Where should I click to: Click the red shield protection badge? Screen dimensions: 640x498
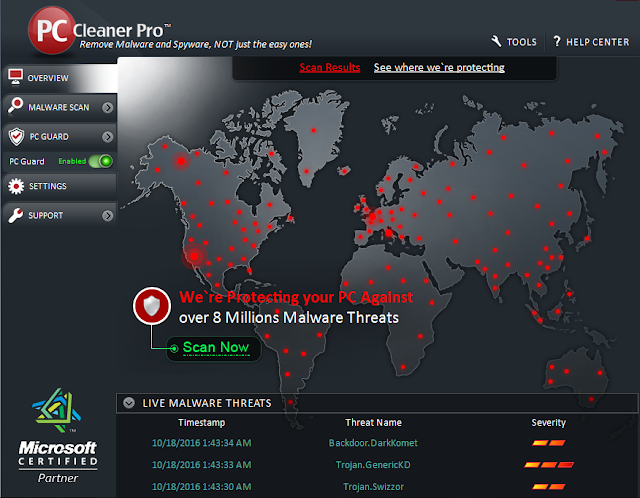[152, 306]
